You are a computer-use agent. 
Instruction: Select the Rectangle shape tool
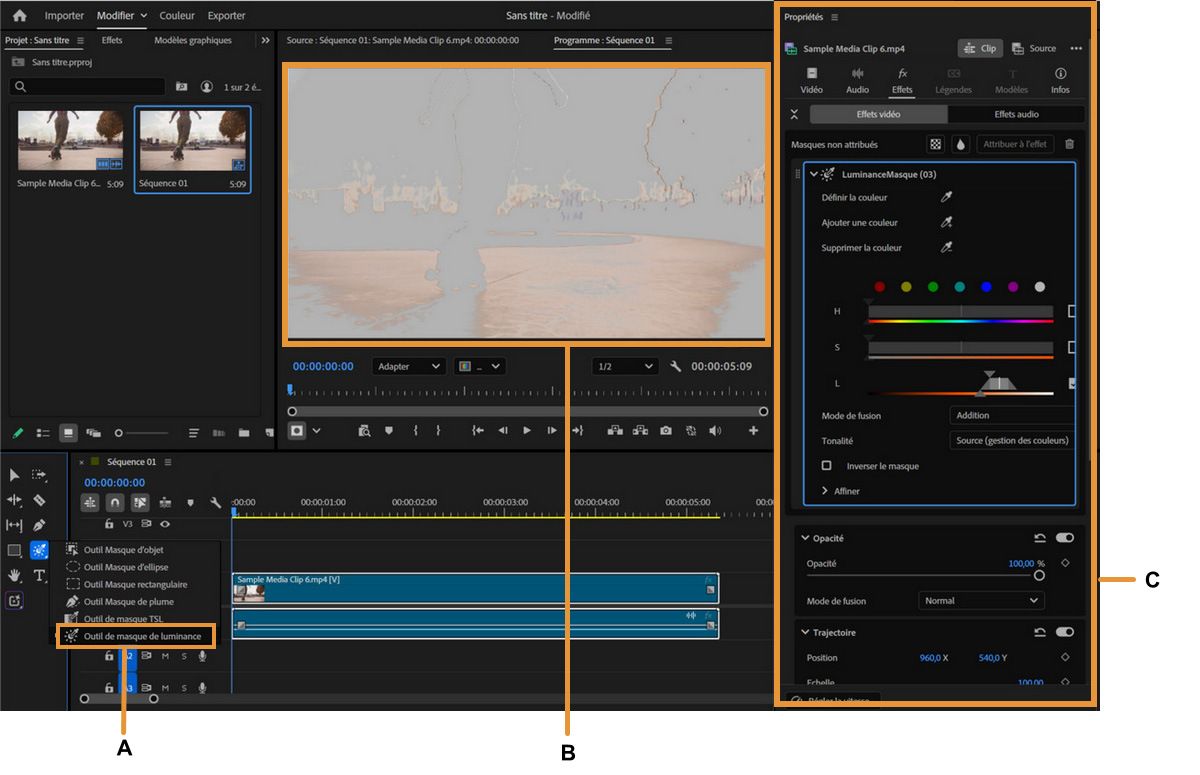click(x=15, y=550)
